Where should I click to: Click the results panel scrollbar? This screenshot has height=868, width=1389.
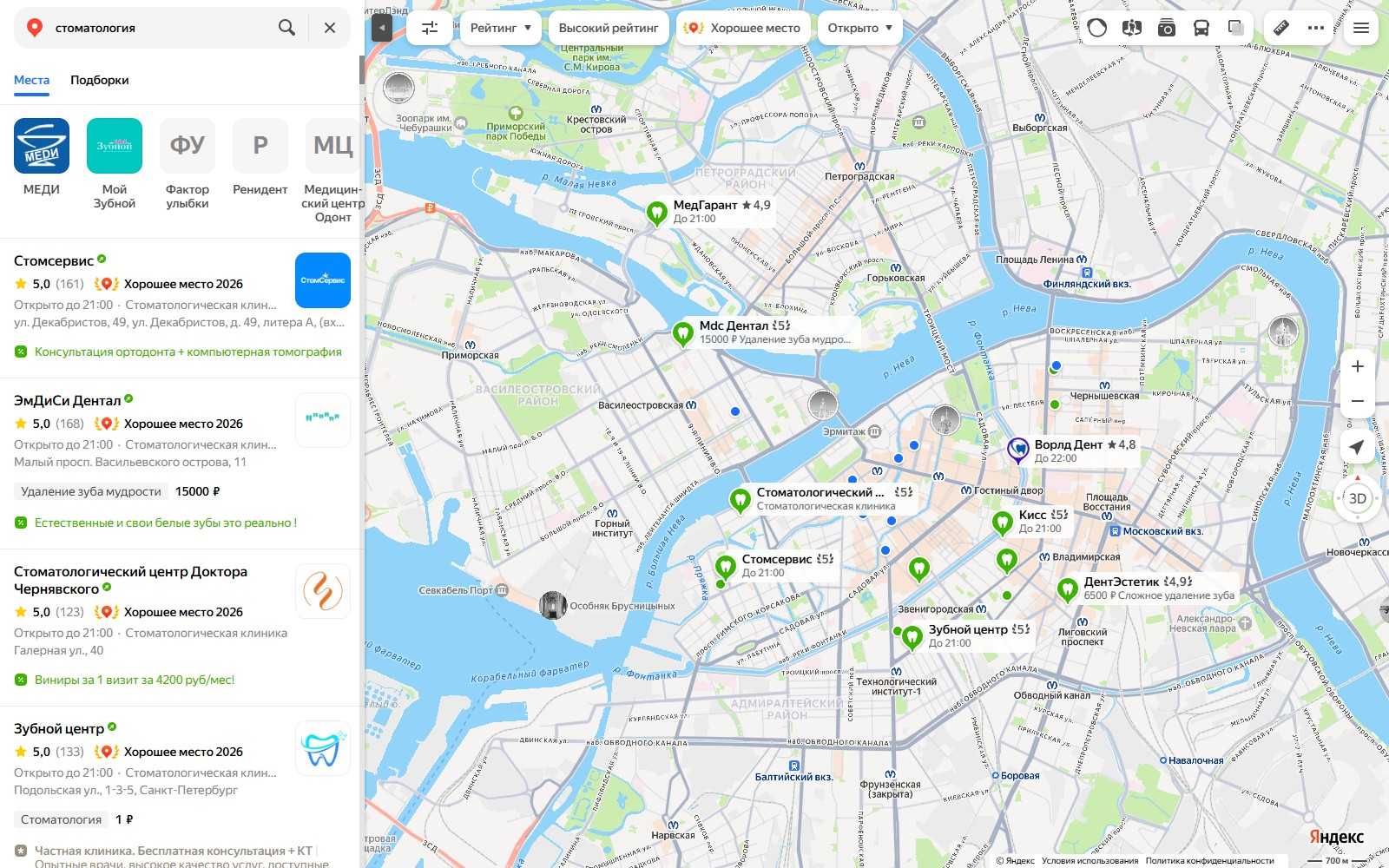click(x=362, y=69)
